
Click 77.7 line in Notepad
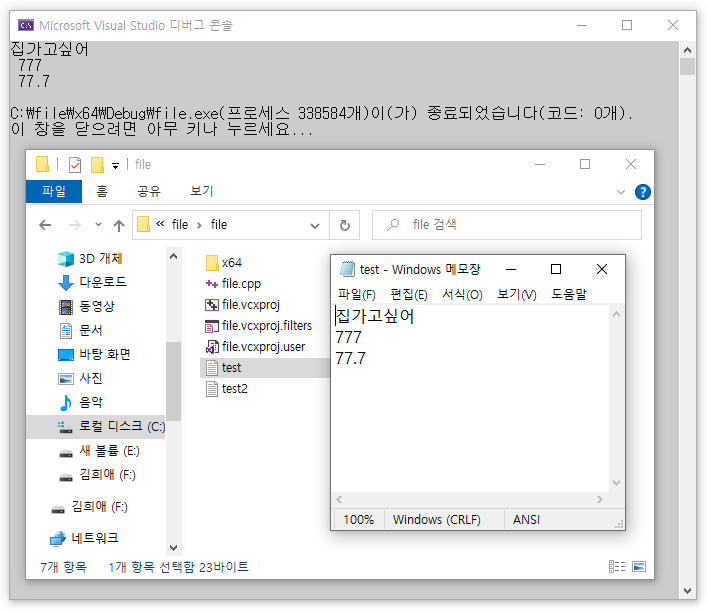350,358
